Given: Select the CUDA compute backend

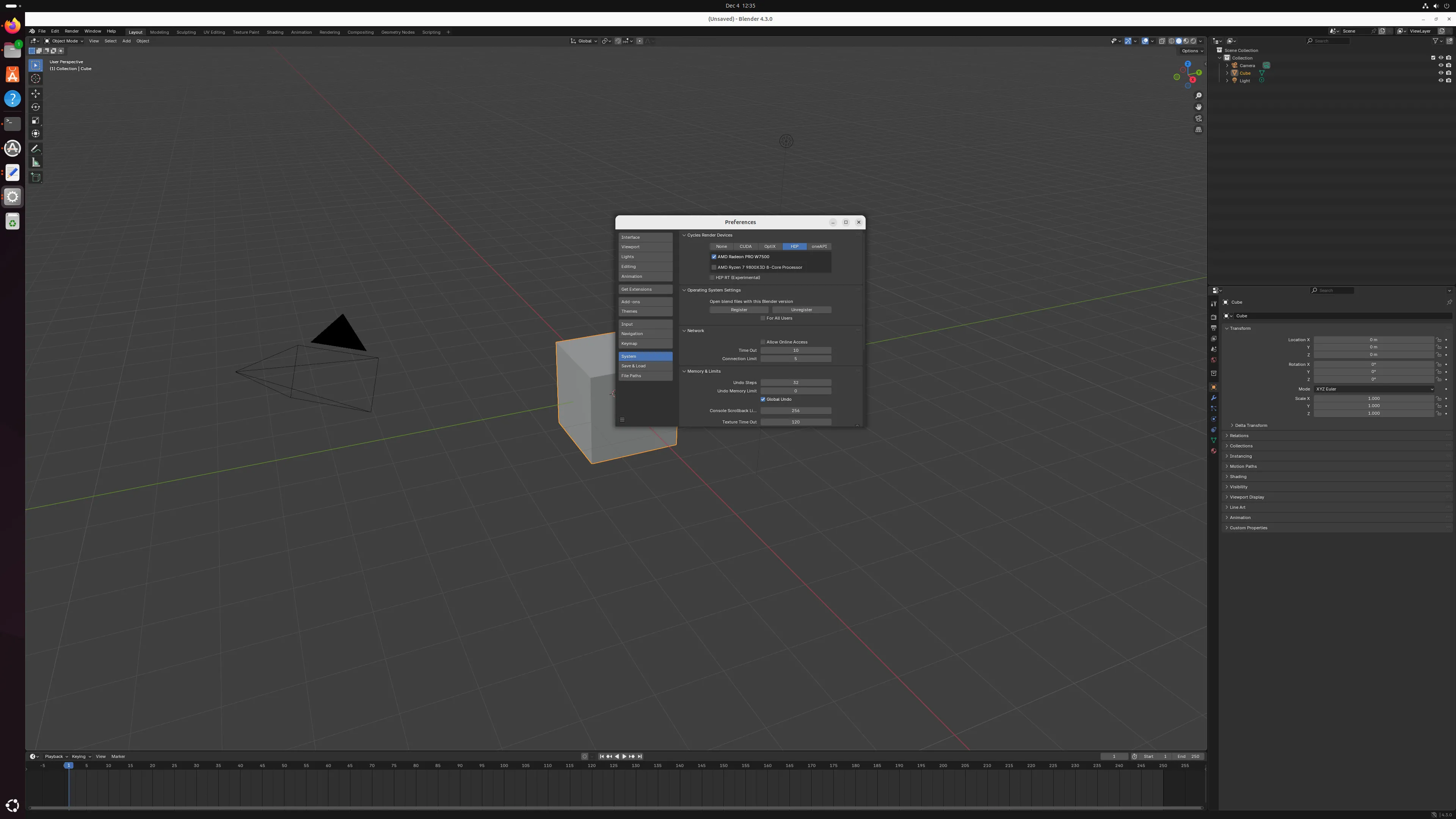Looking at the screenshot, I should (745, 246).
